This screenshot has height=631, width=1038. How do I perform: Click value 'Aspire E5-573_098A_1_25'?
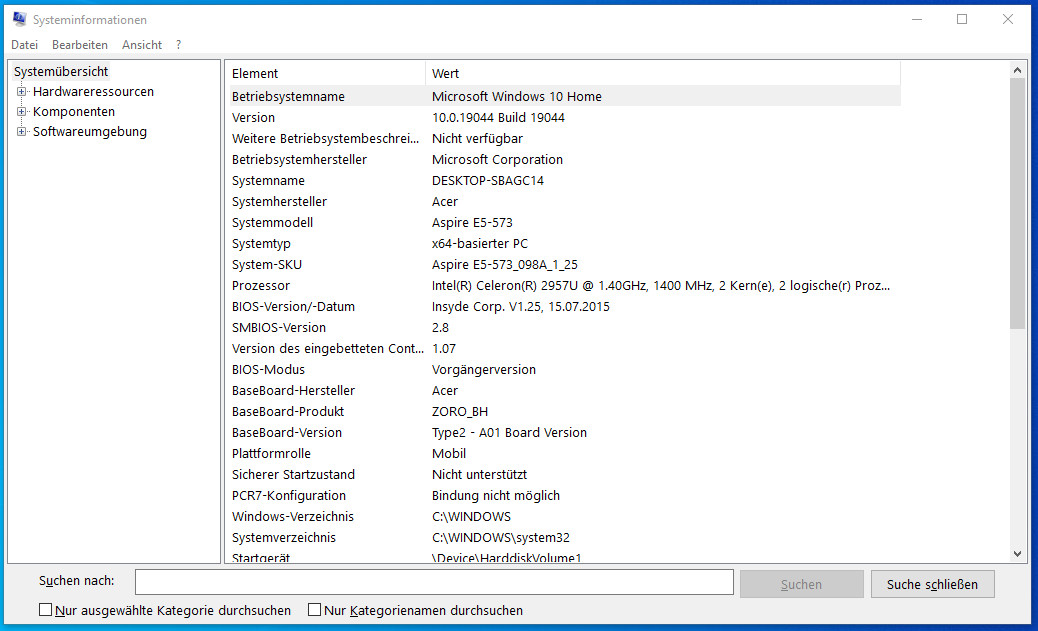coord(504,265)
